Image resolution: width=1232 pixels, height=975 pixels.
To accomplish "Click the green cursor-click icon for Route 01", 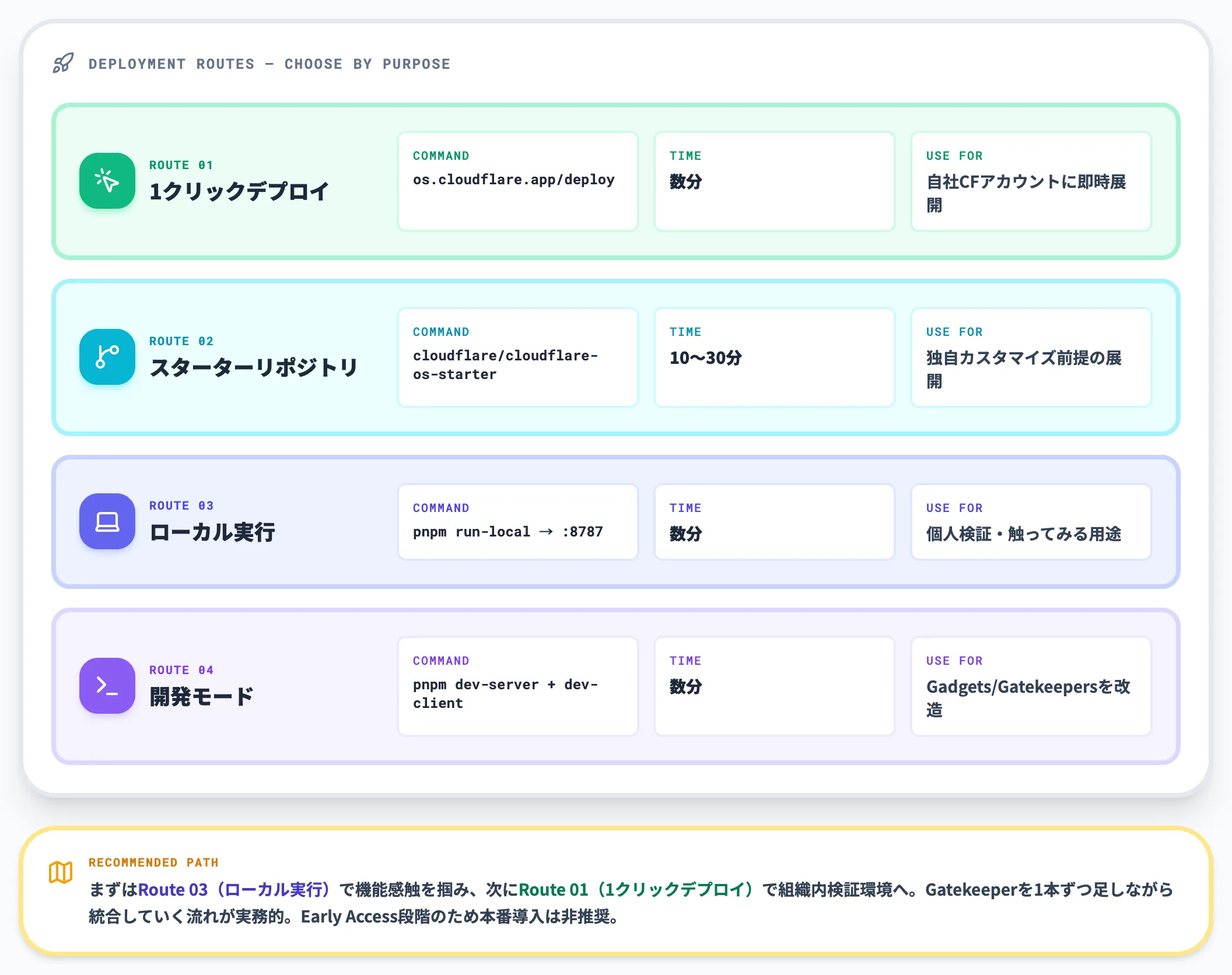I will (107, 181).
